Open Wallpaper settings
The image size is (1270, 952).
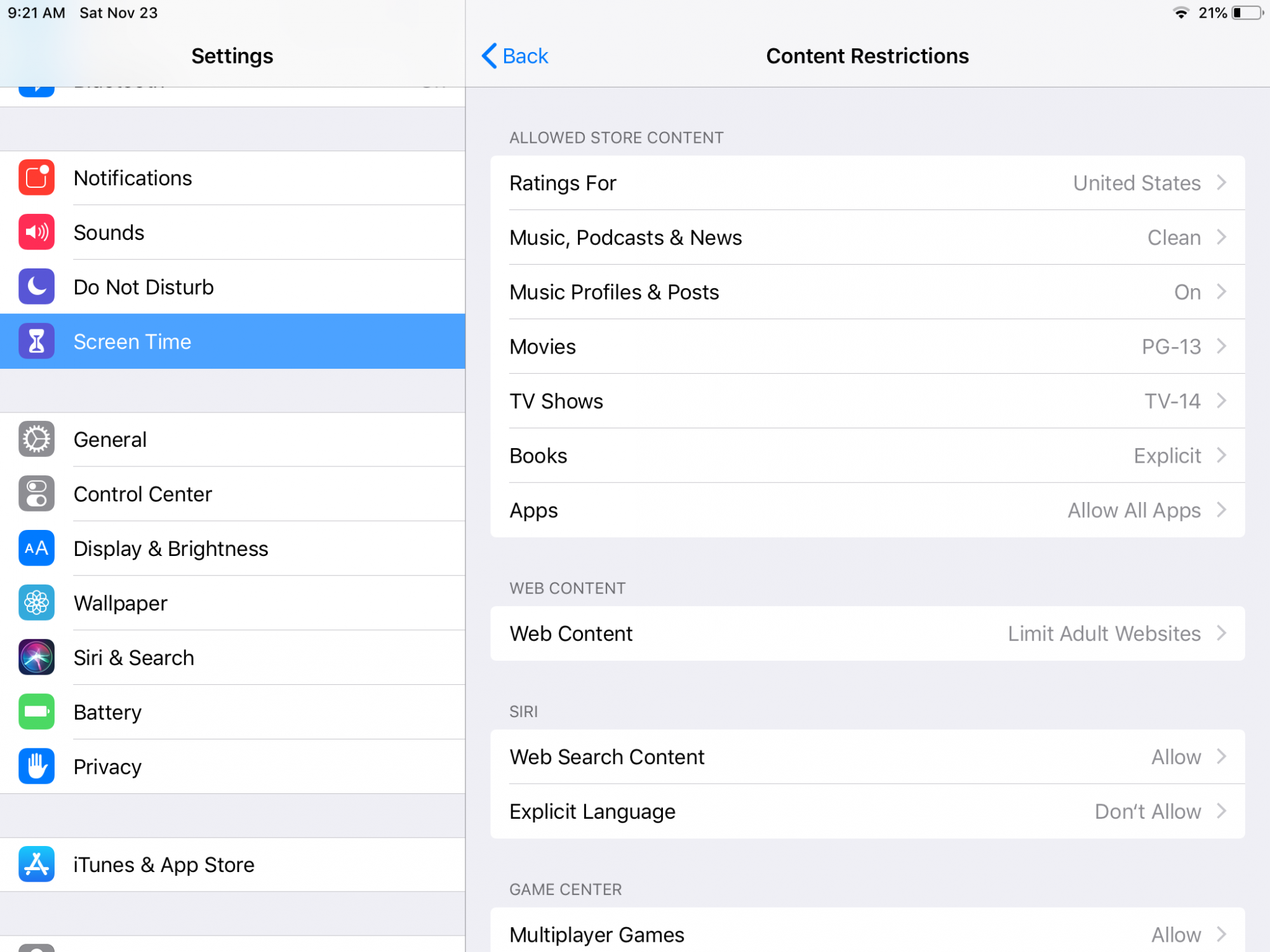[232, 603]
